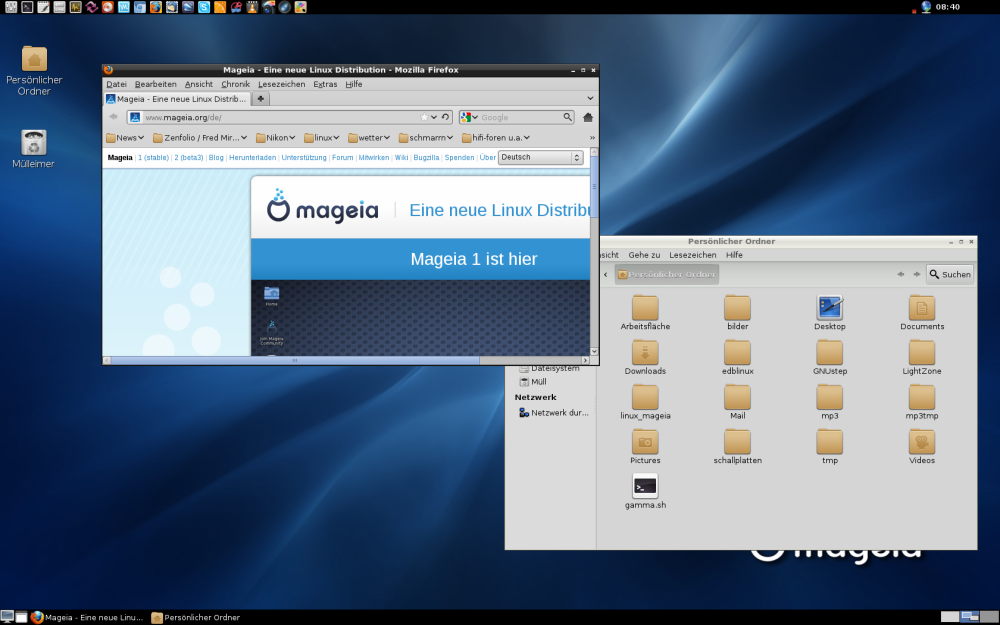Show more bookmarks with the overflow chevron

point(592,138)
